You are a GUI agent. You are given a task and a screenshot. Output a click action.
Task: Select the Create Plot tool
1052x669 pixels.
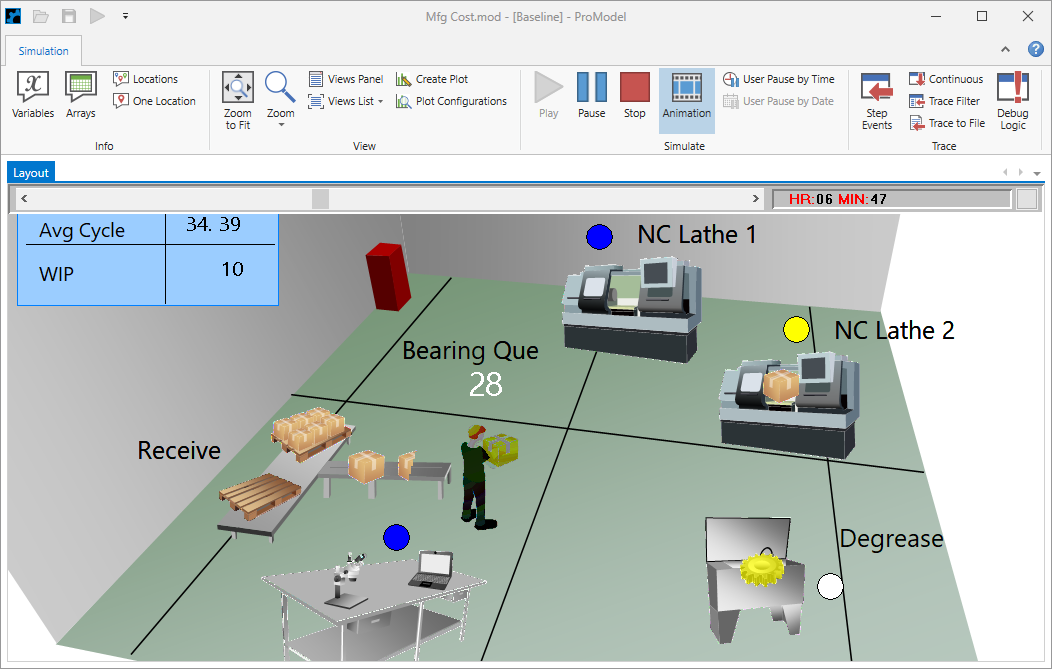(x=432, y=79)
